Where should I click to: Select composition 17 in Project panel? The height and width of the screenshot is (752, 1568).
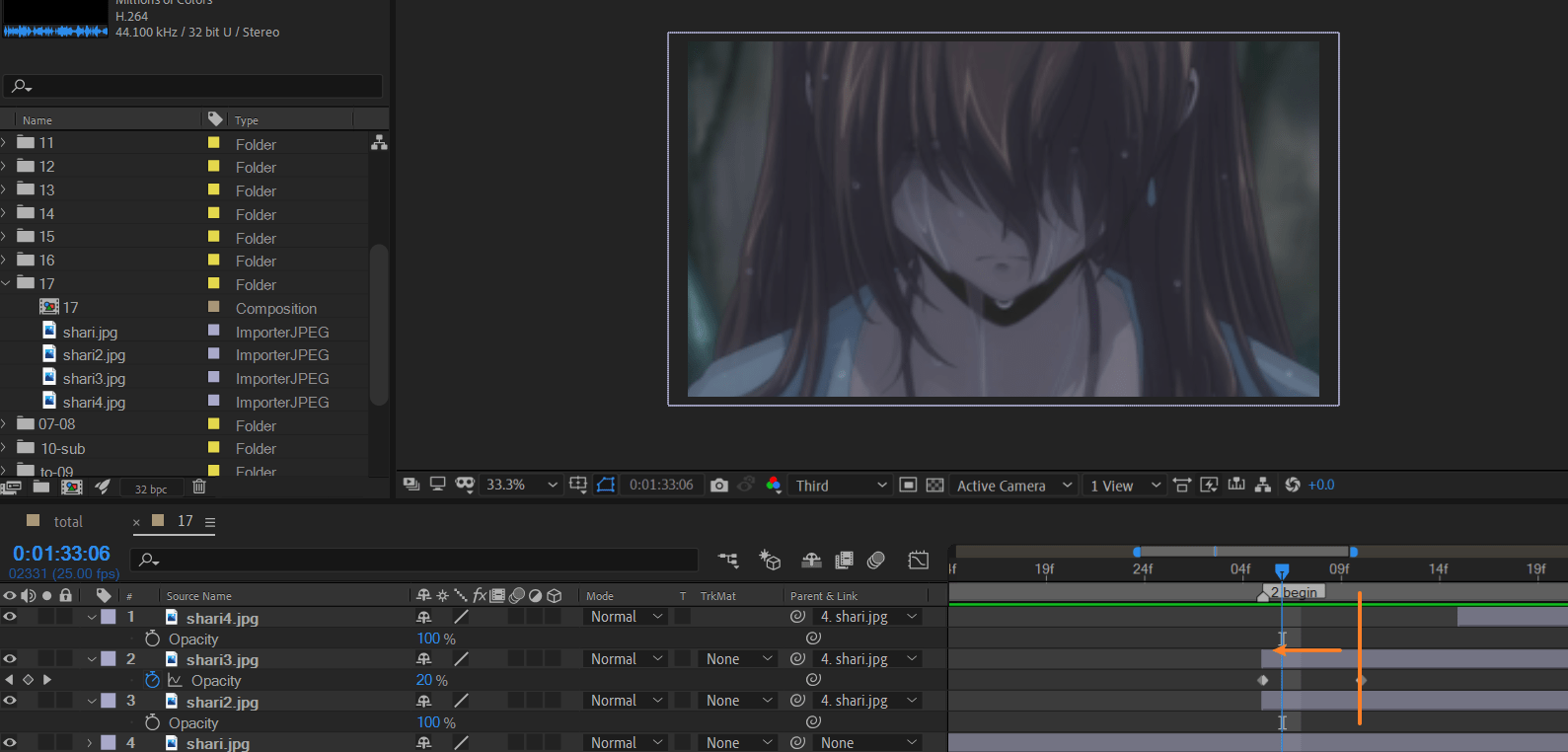point(70,308)
